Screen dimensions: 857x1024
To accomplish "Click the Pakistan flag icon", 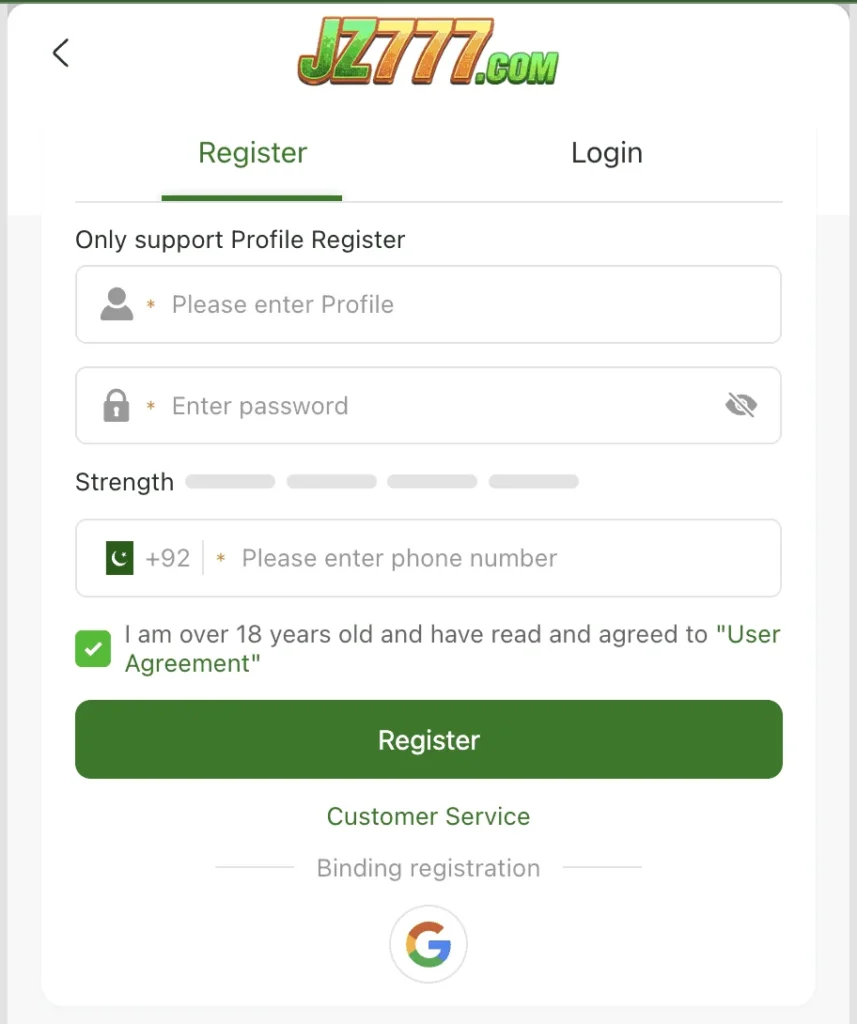I will click(x=120, y=558).
